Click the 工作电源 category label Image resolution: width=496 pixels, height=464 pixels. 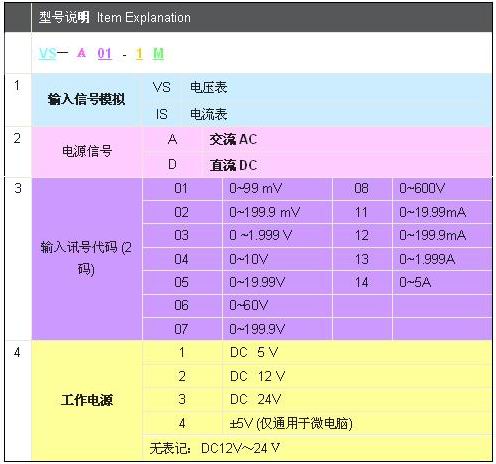pyautogui.click(x=87, y=400)
